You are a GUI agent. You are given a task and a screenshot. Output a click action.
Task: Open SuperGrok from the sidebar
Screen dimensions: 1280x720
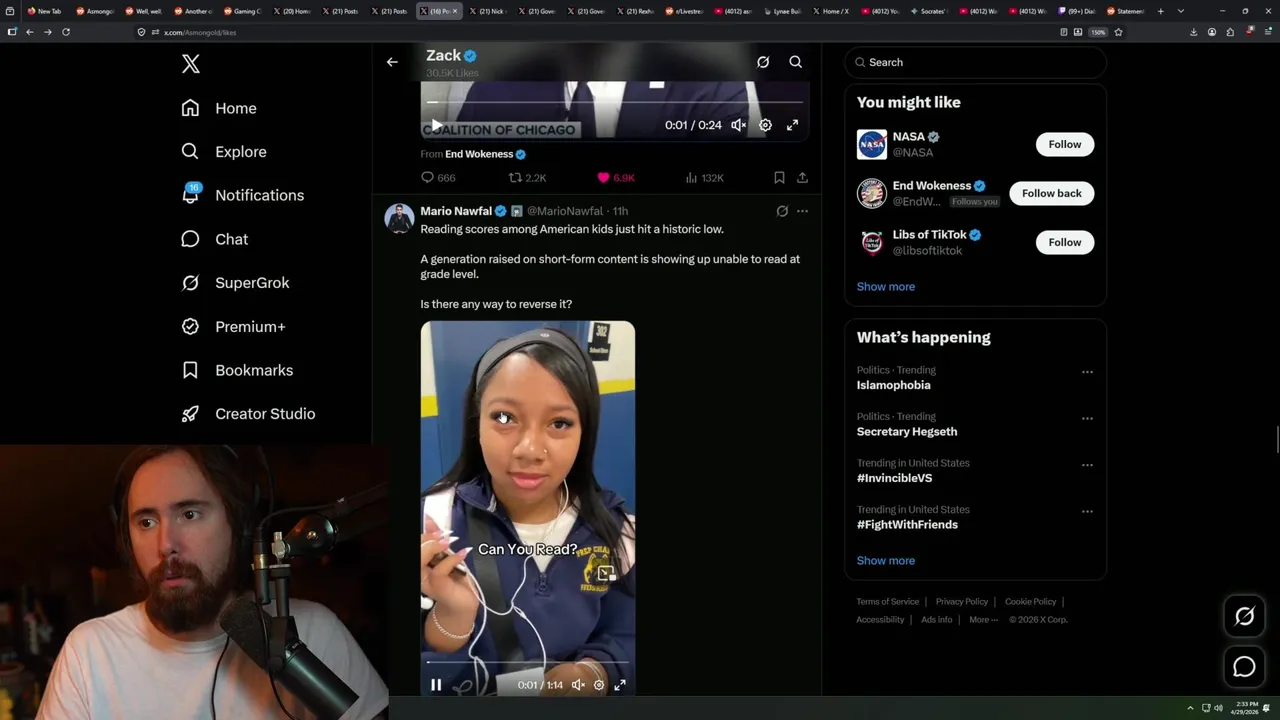(235, 283)
